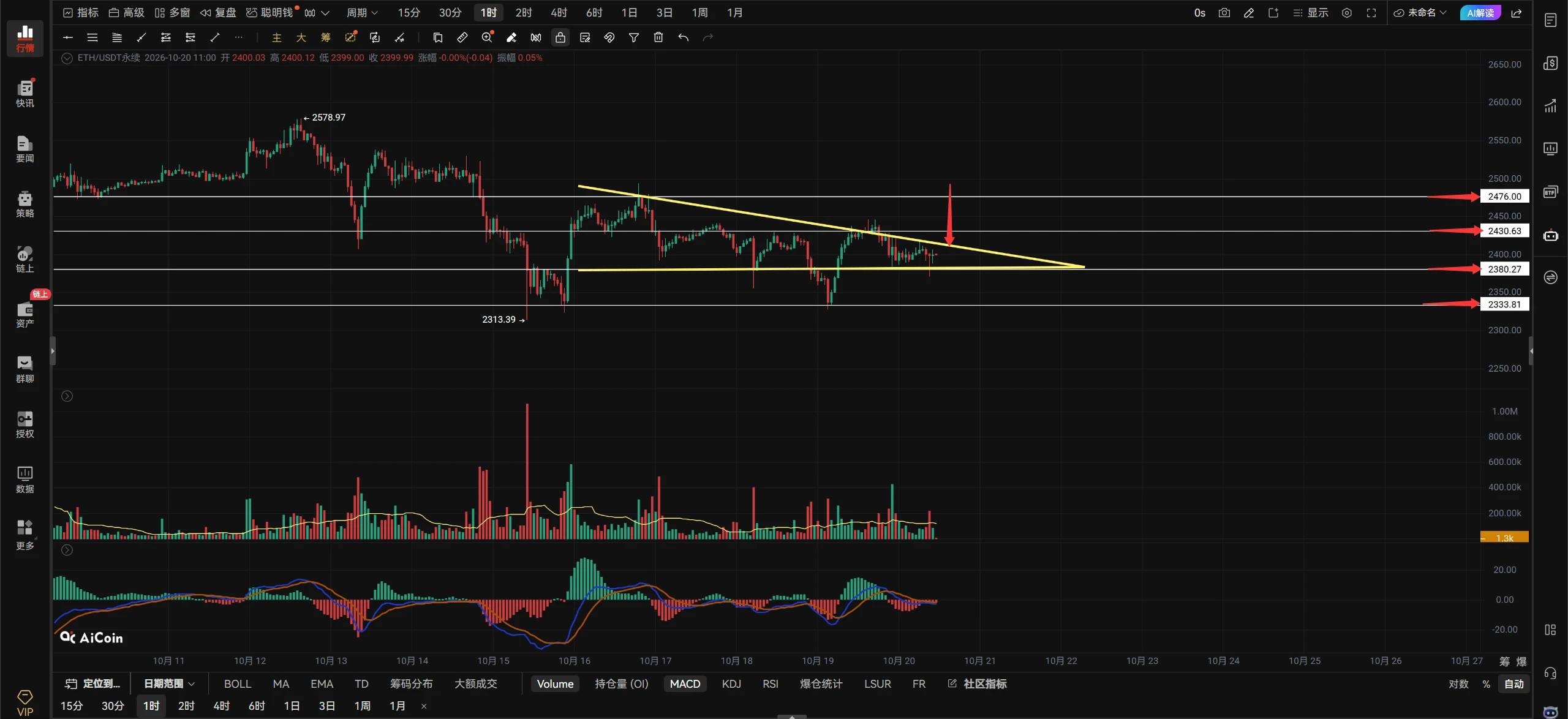Click the undo arrow icon

pos(684,37)
